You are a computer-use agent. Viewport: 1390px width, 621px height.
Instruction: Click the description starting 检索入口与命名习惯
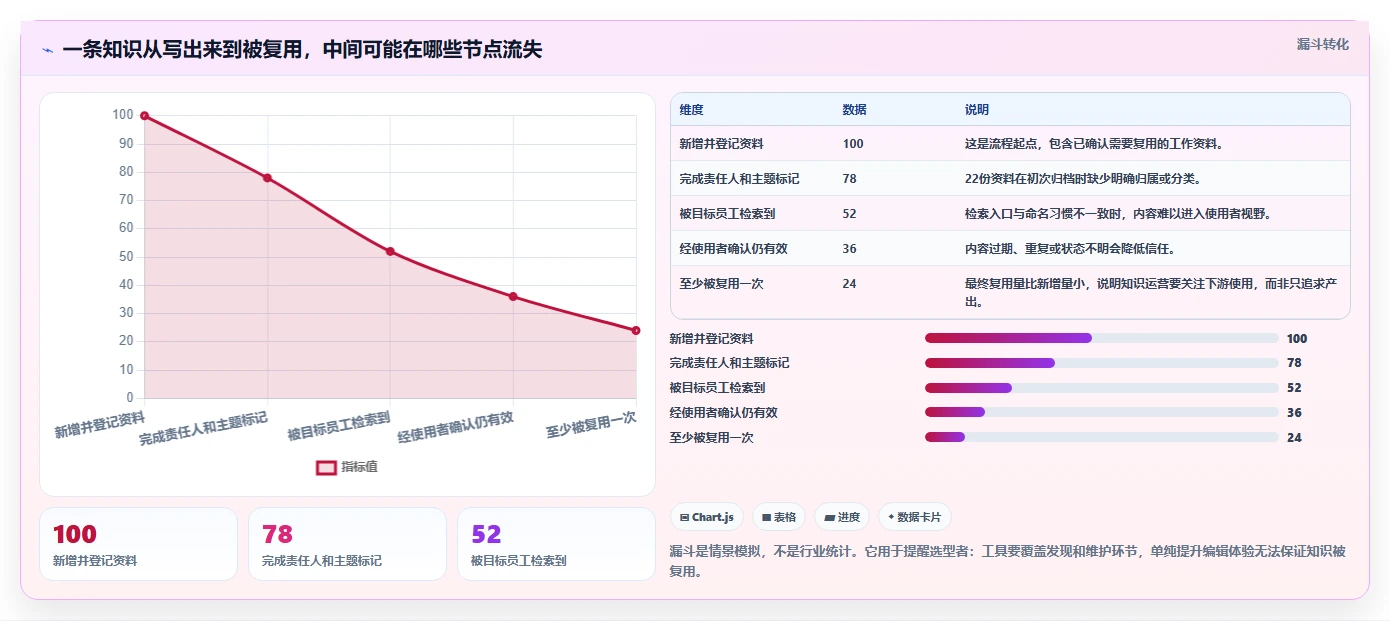(1117, 214)
